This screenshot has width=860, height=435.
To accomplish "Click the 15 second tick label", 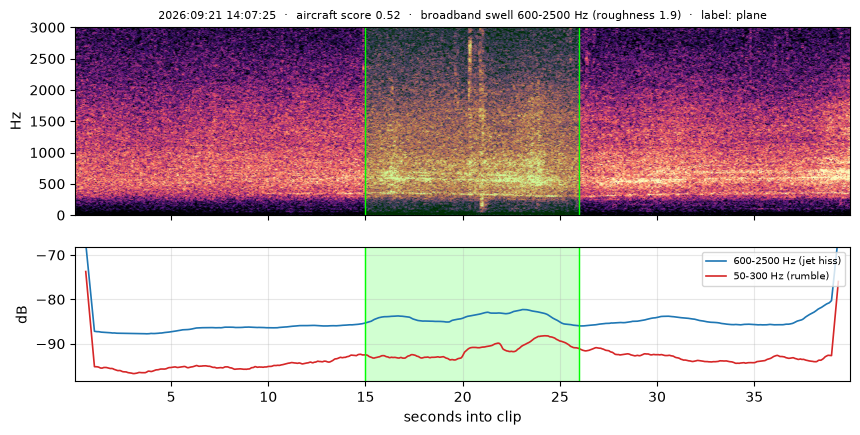I will pyautogui.click(x=365, y=397).
